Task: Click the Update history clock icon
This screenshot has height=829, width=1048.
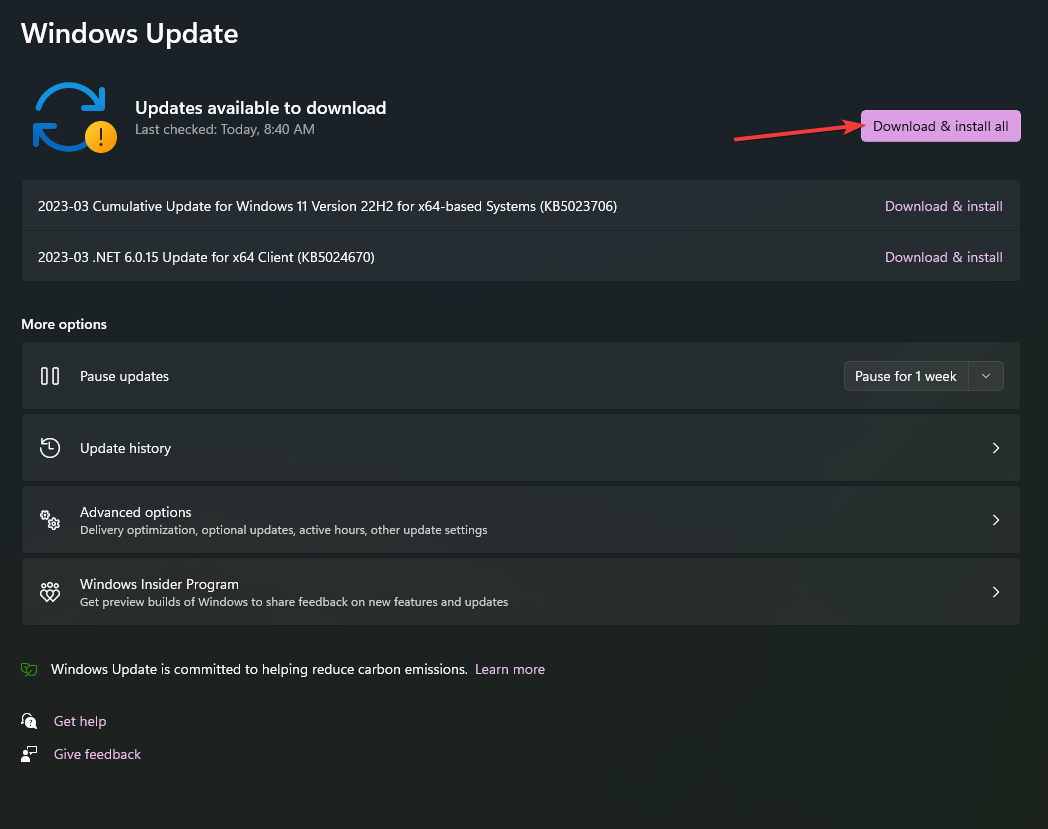Action: tap(50, 448)
